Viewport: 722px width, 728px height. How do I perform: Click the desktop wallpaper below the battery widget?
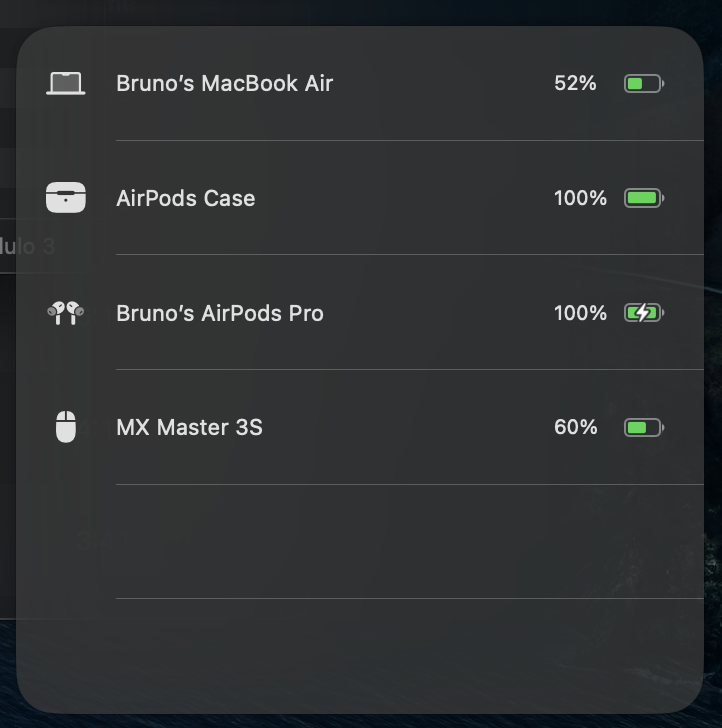click(360, 721)
